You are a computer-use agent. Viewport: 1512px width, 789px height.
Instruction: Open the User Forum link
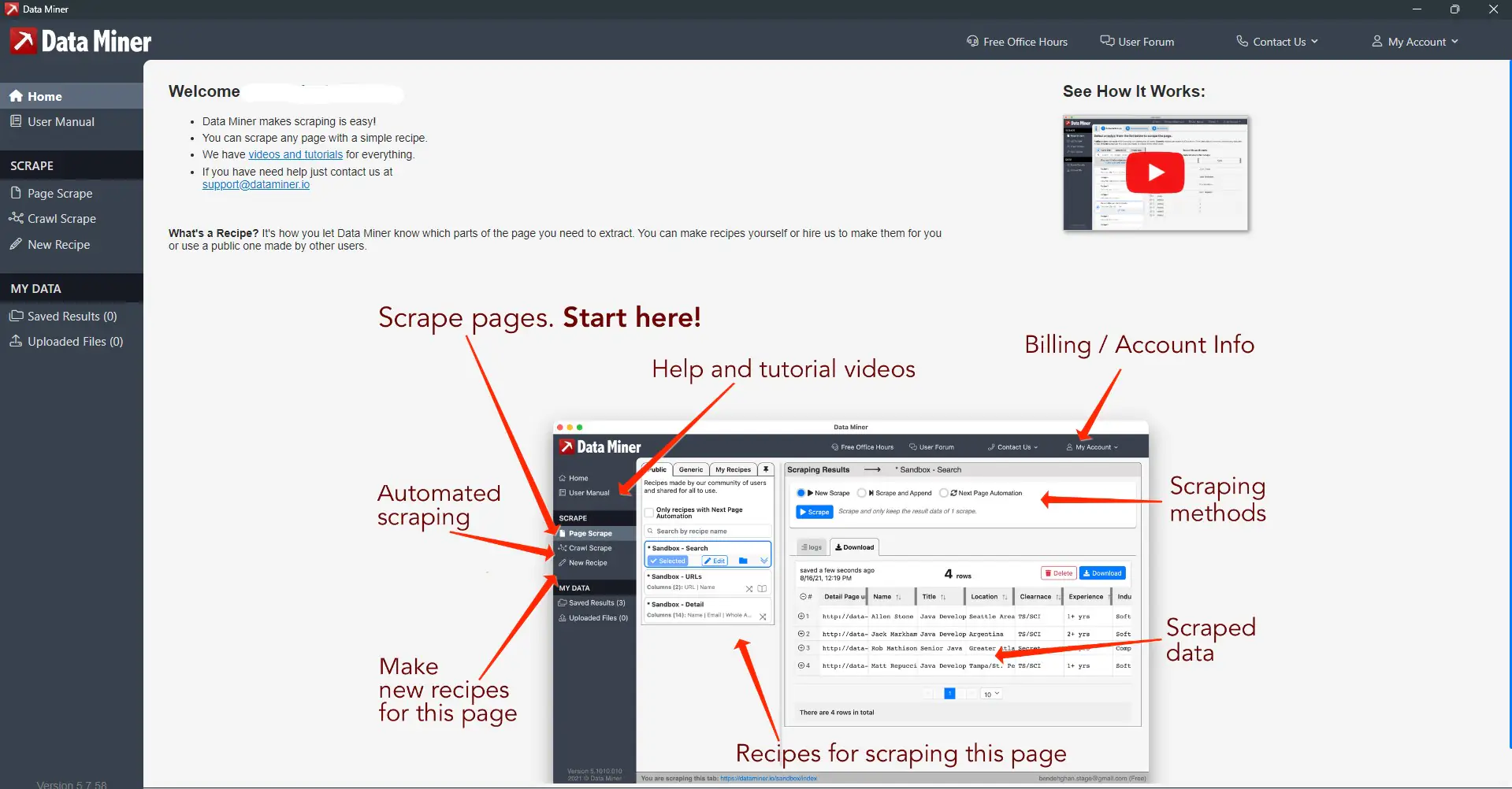[x=1137, y=42]
